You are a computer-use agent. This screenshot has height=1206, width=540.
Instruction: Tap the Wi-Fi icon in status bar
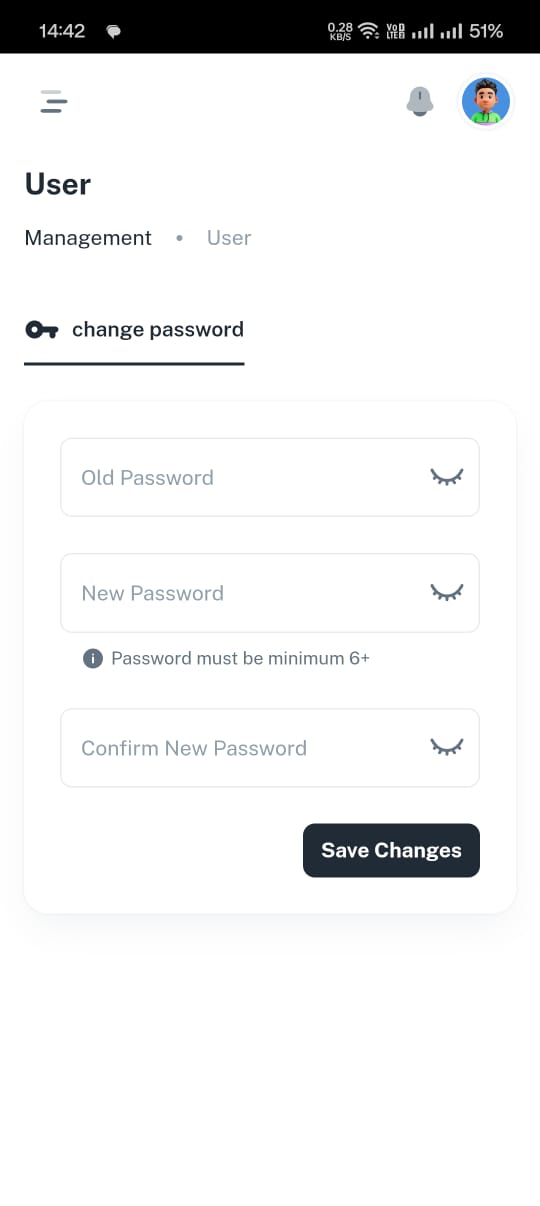point(369,31)
